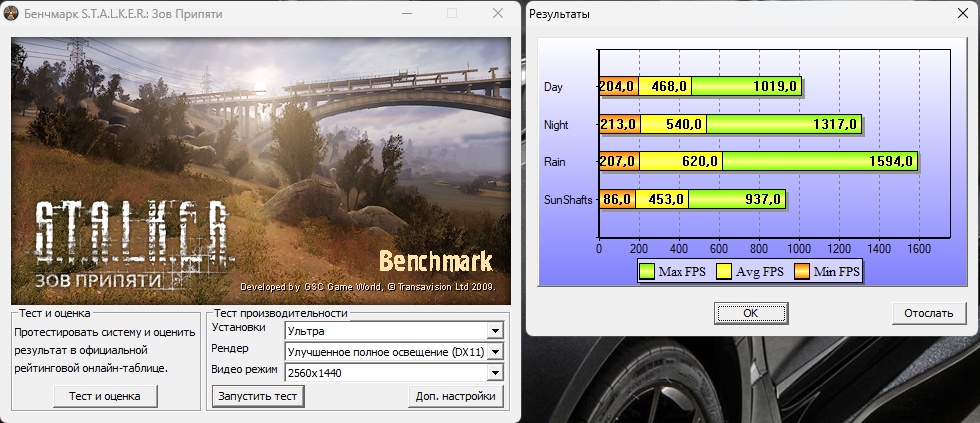Click the Night max FPS value 1317,0
980x423 pixels.
click(836, 124)
